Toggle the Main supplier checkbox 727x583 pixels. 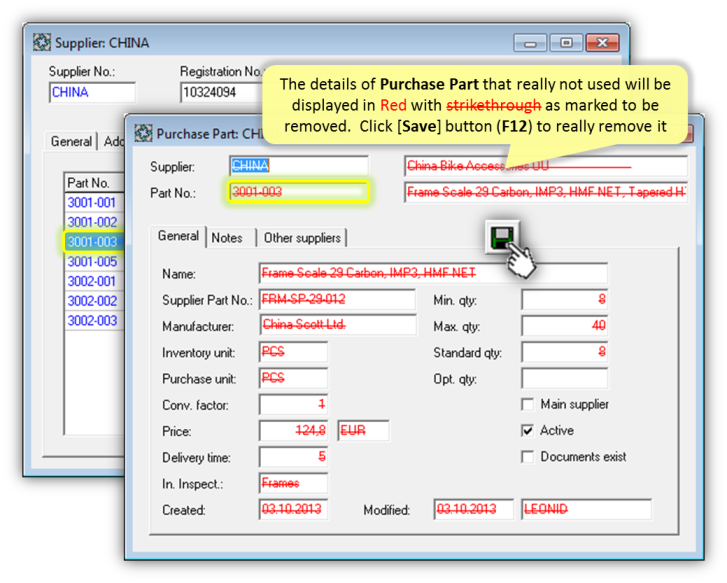pyautogui.click(x=527, y=404)
